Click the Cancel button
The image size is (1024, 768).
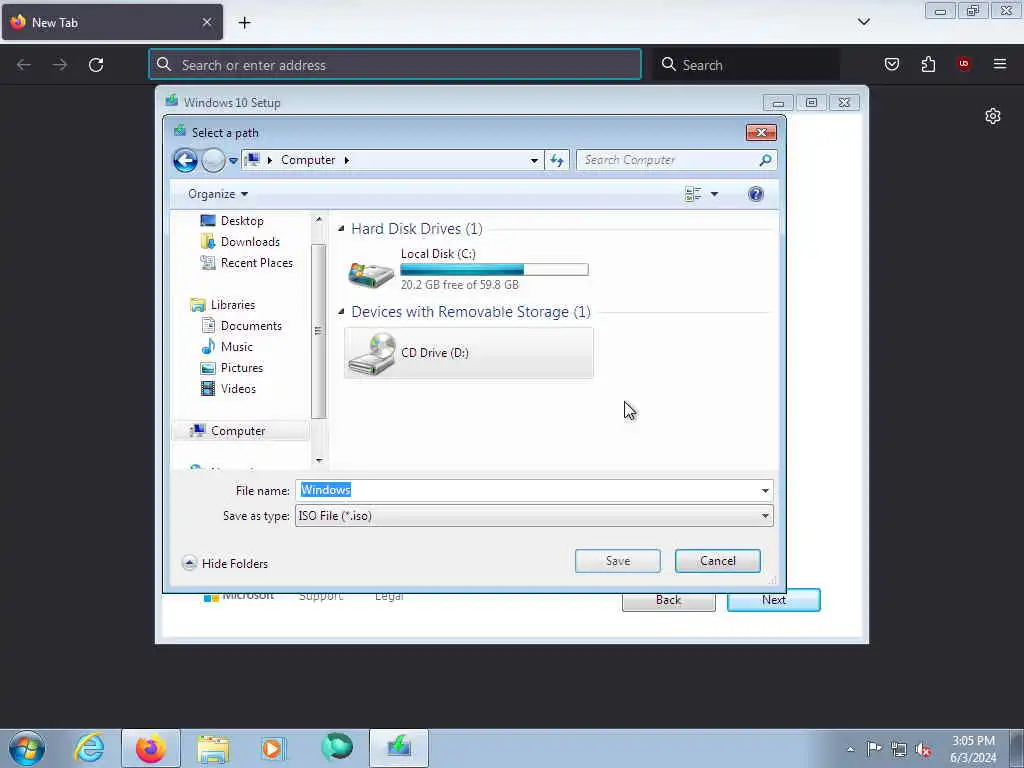[718, 561]
